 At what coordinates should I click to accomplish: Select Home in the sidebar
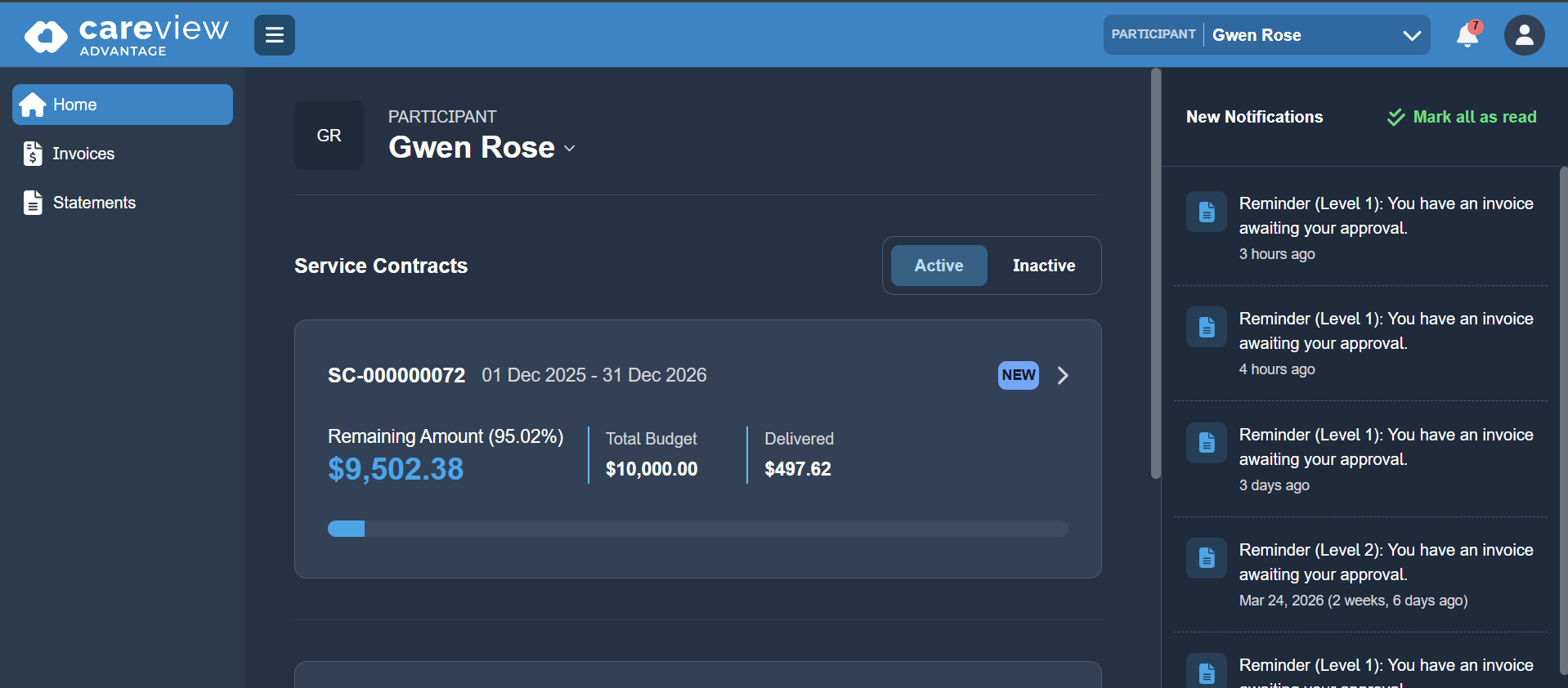pos(123,105)
